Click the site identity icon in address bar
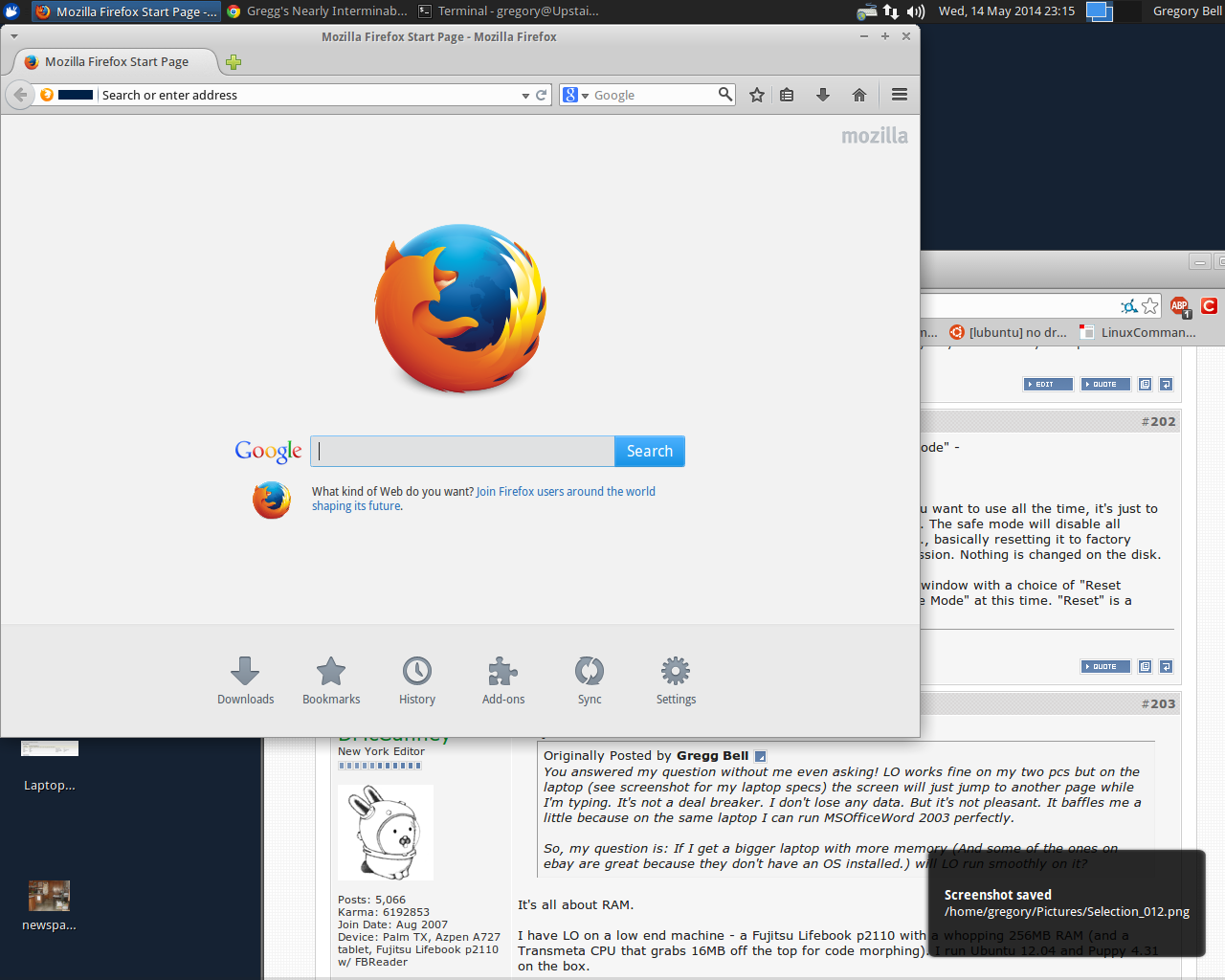 pyautogui.click(x=47, y=95)
